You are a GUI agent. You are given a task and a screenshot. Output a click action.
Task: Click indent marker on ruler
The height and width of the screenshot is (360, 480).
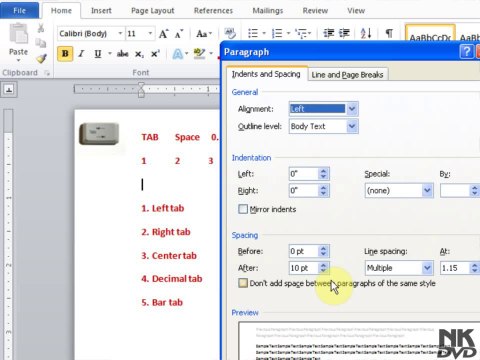click(141, 90)
